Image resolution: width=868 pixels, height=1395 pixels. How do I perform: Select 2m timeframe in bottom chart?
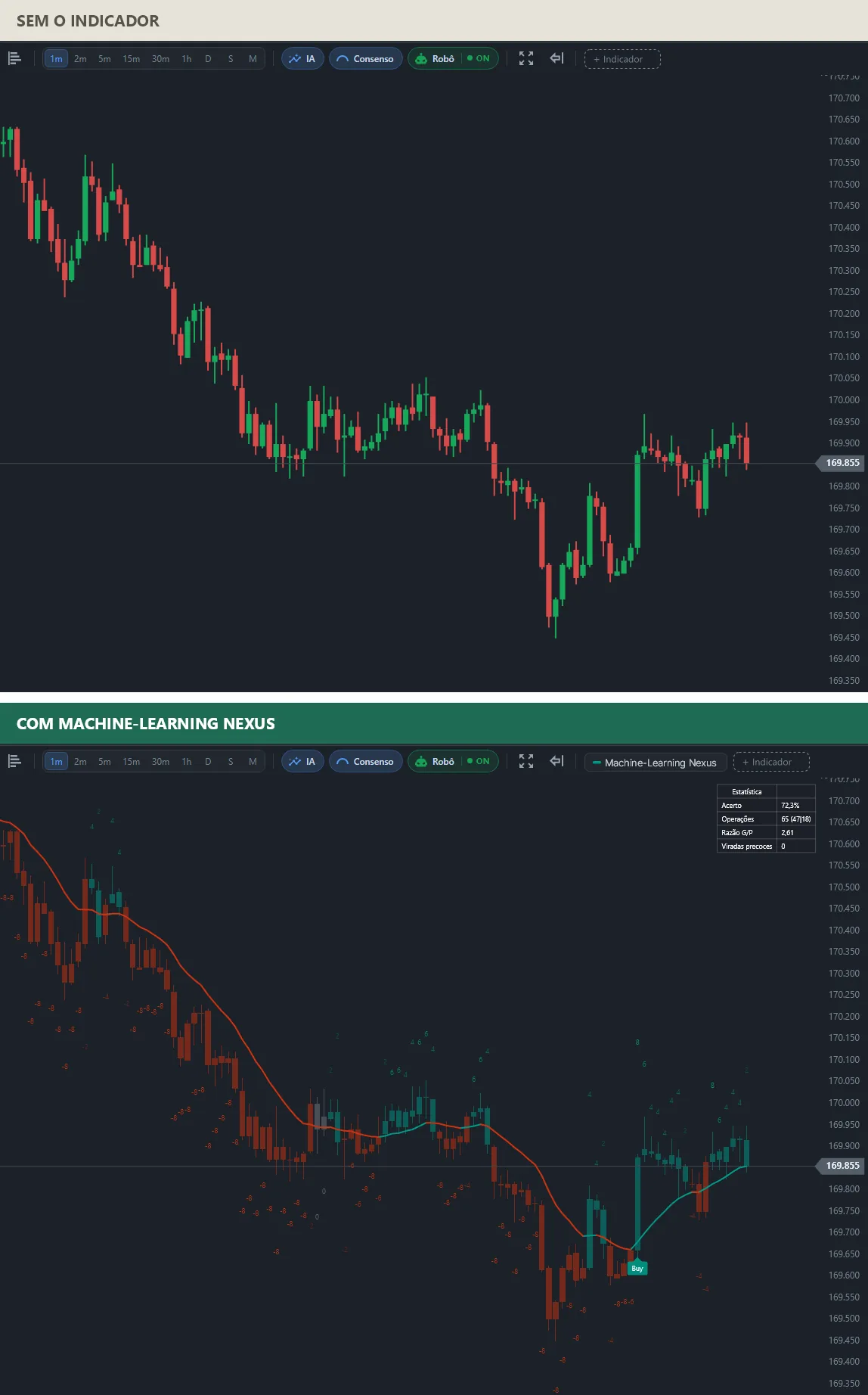pyautogui.click(x=80, y=761)
